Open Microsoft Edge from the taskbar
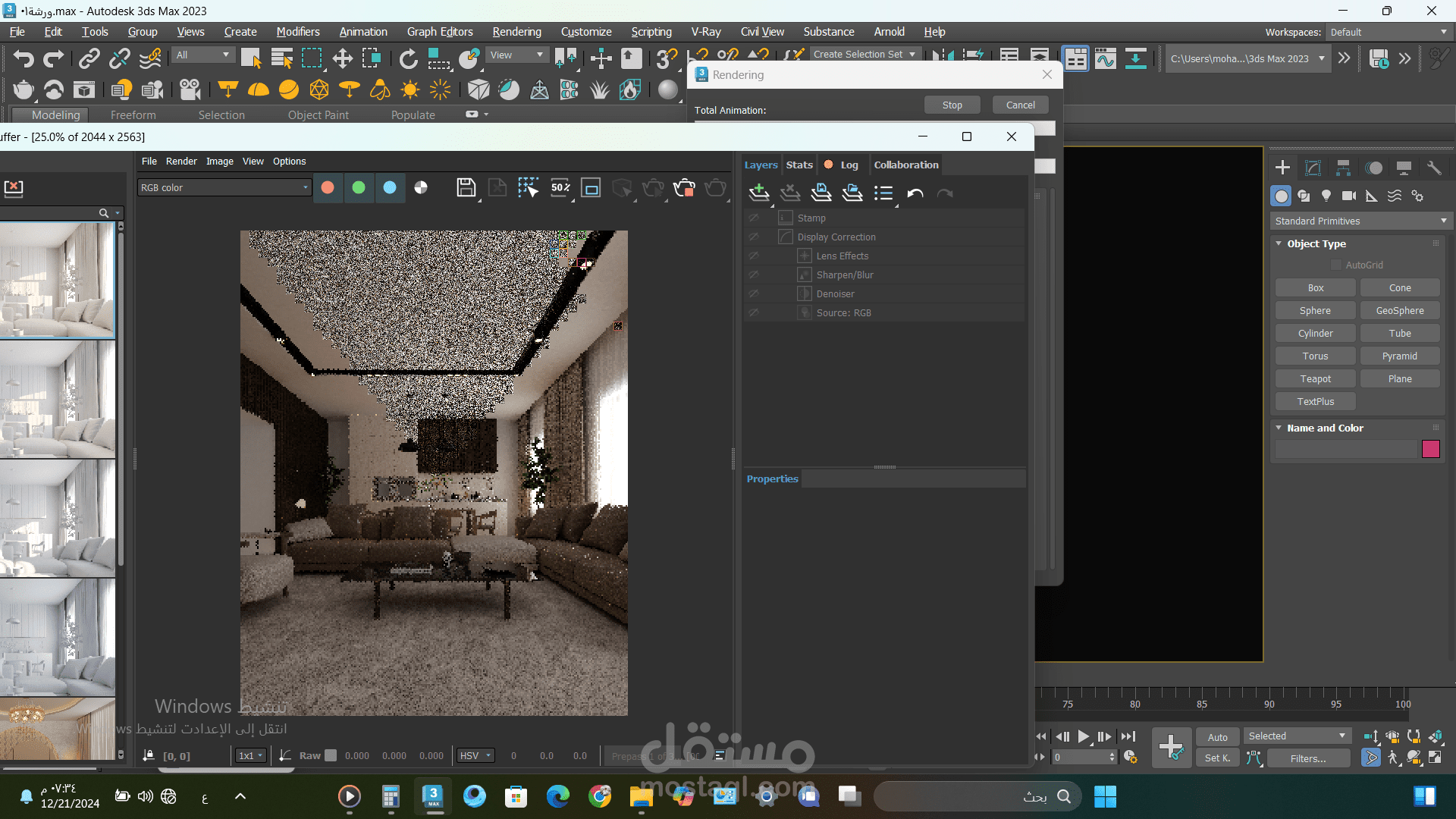Viewport: 1456px width, 819px height. tap(557, 796)
